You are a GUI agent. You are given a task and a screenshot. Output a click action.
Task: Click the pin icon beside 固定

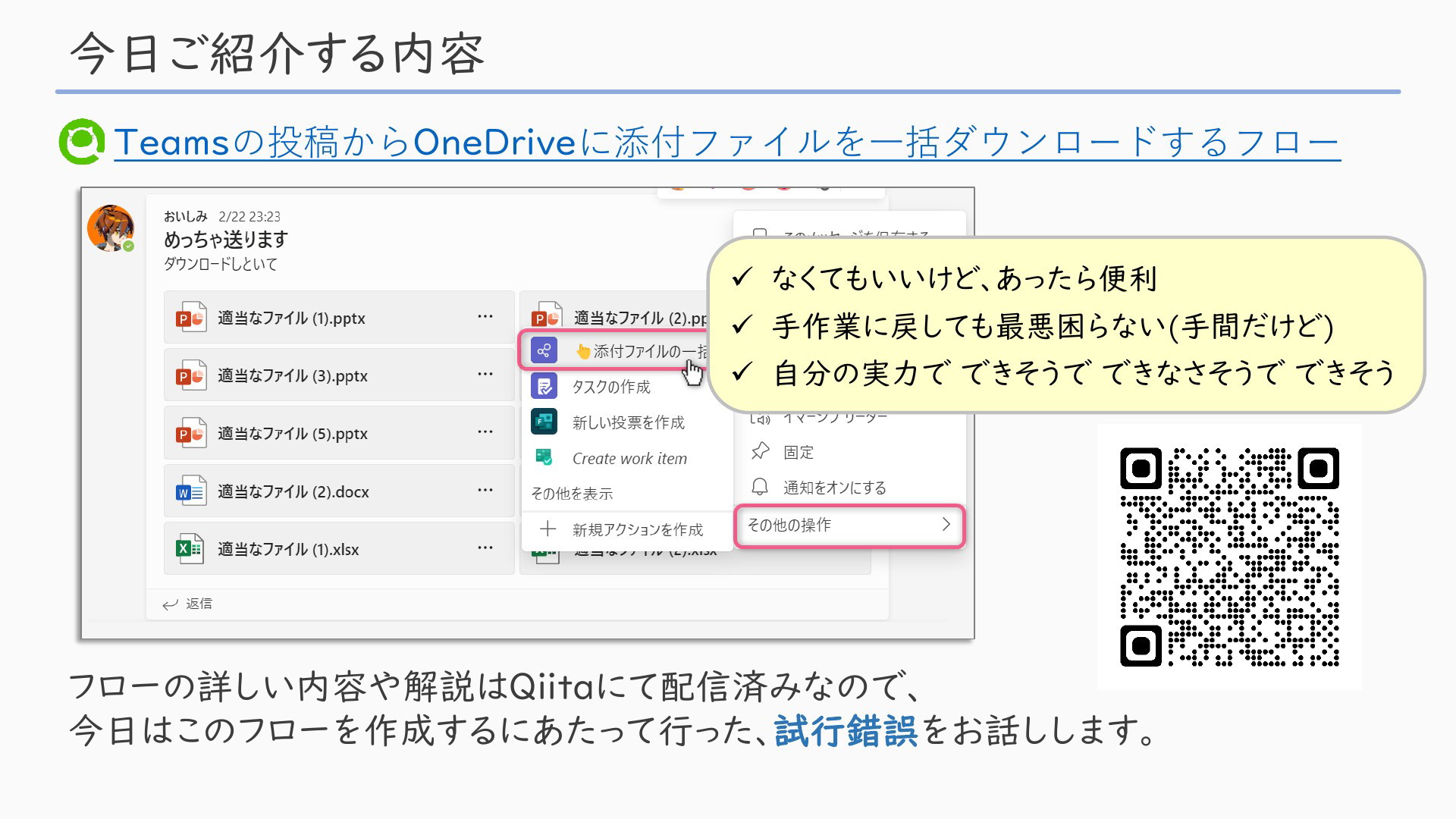(x=760, y=452)
